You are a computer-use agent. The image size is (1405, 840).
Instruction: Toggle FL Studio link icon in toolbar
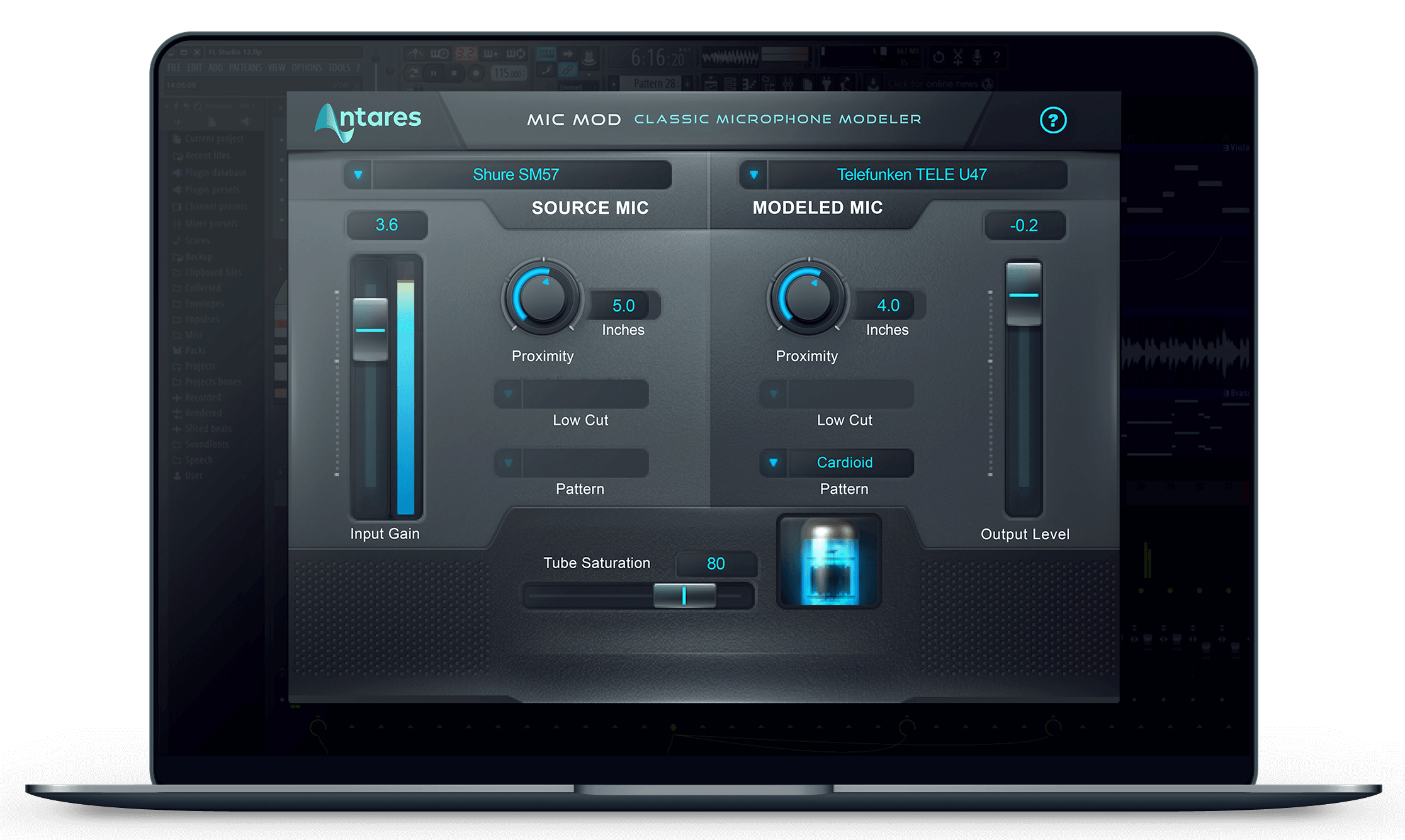(x=567, y=70)
